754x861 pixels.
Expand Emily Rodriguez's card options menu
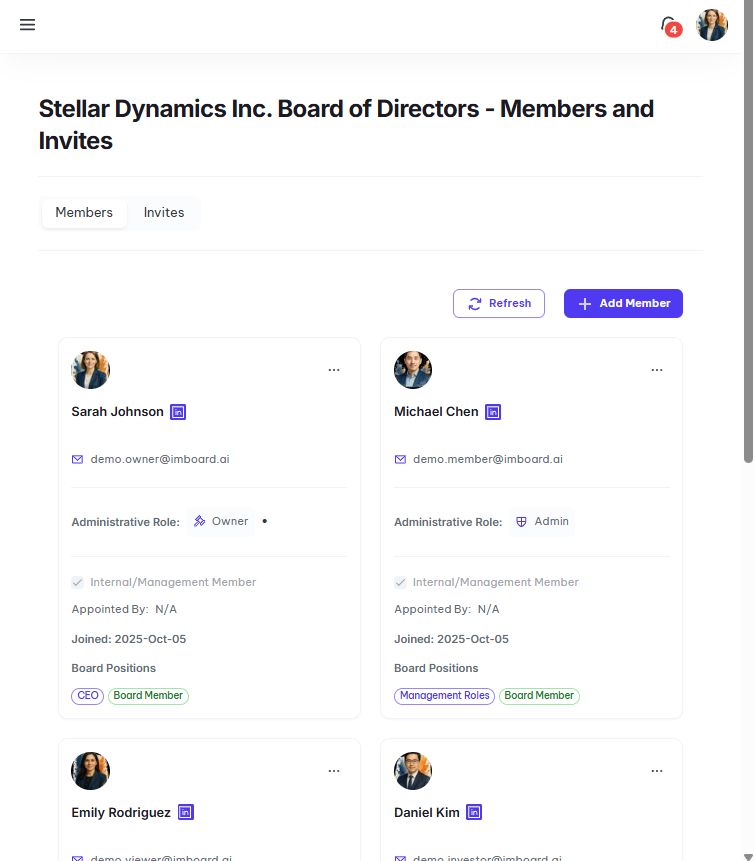334,771
